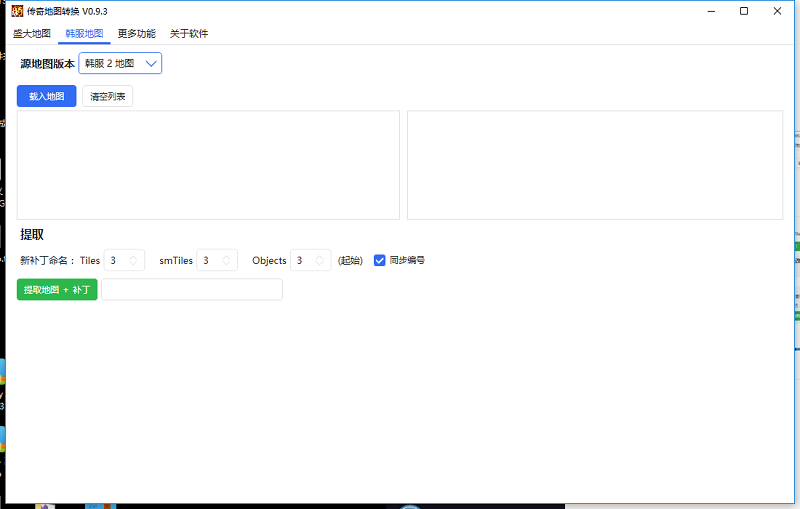Viewport: 800px width, 509px height.
Task: Click the 提取地图 + 补丁 button
Action: (57, 290)
